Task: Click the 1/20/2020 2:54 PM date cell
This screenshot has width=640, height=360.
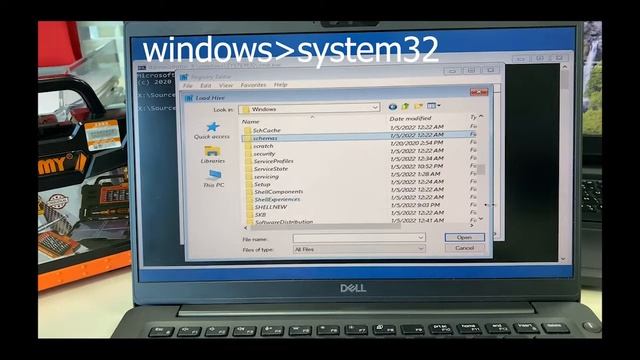Action: click(x=416, y=143)
